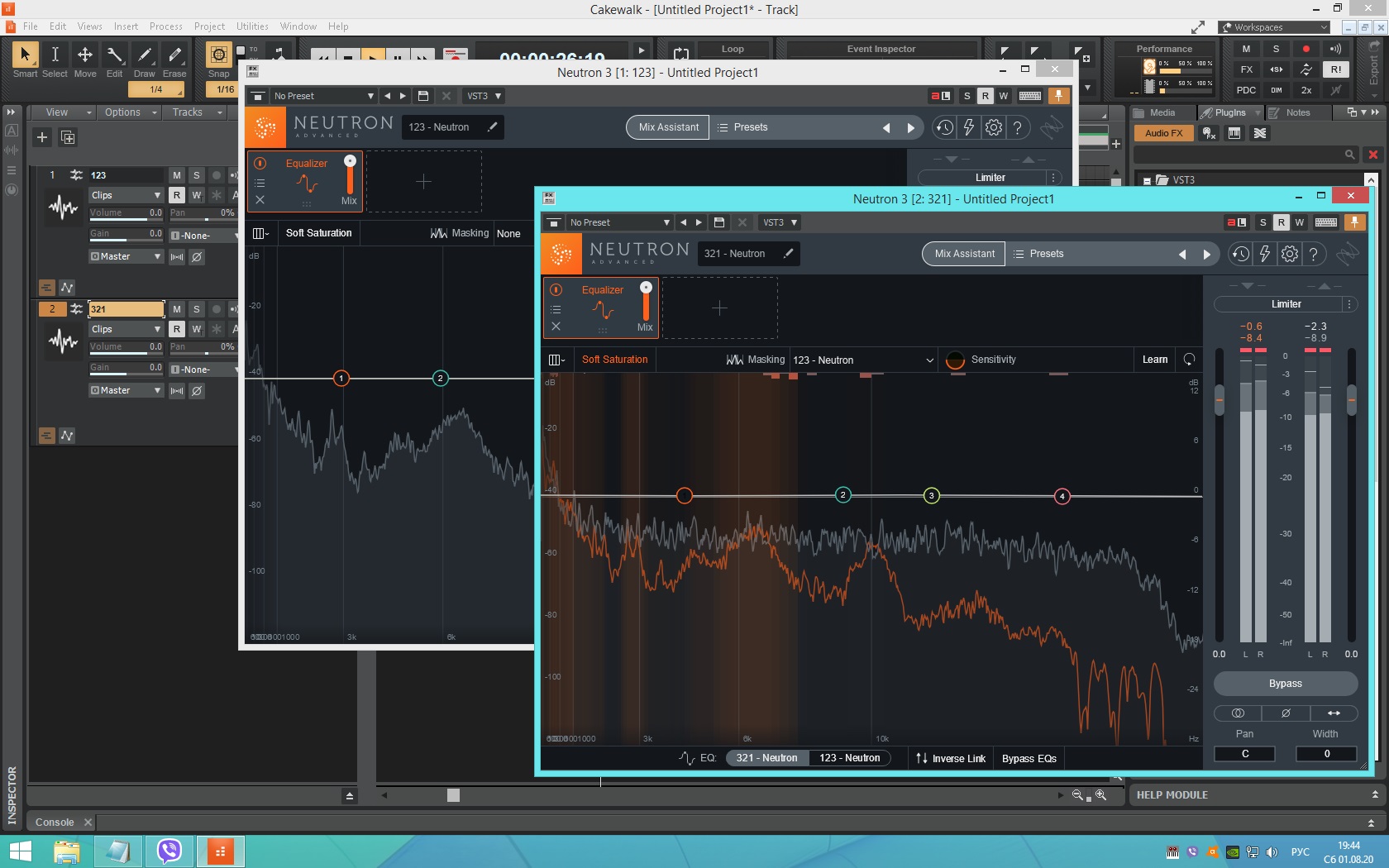Remove the Equalizer module in front Neutron window
The height and width of the screenshot is (868, 1389).
point(556,327)
